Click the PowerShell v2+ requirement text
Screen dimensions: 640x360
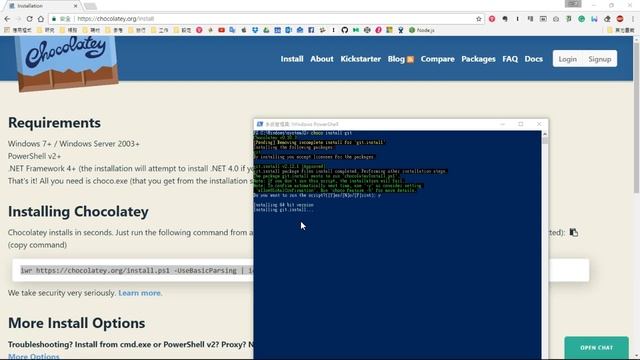pos(34,156)
